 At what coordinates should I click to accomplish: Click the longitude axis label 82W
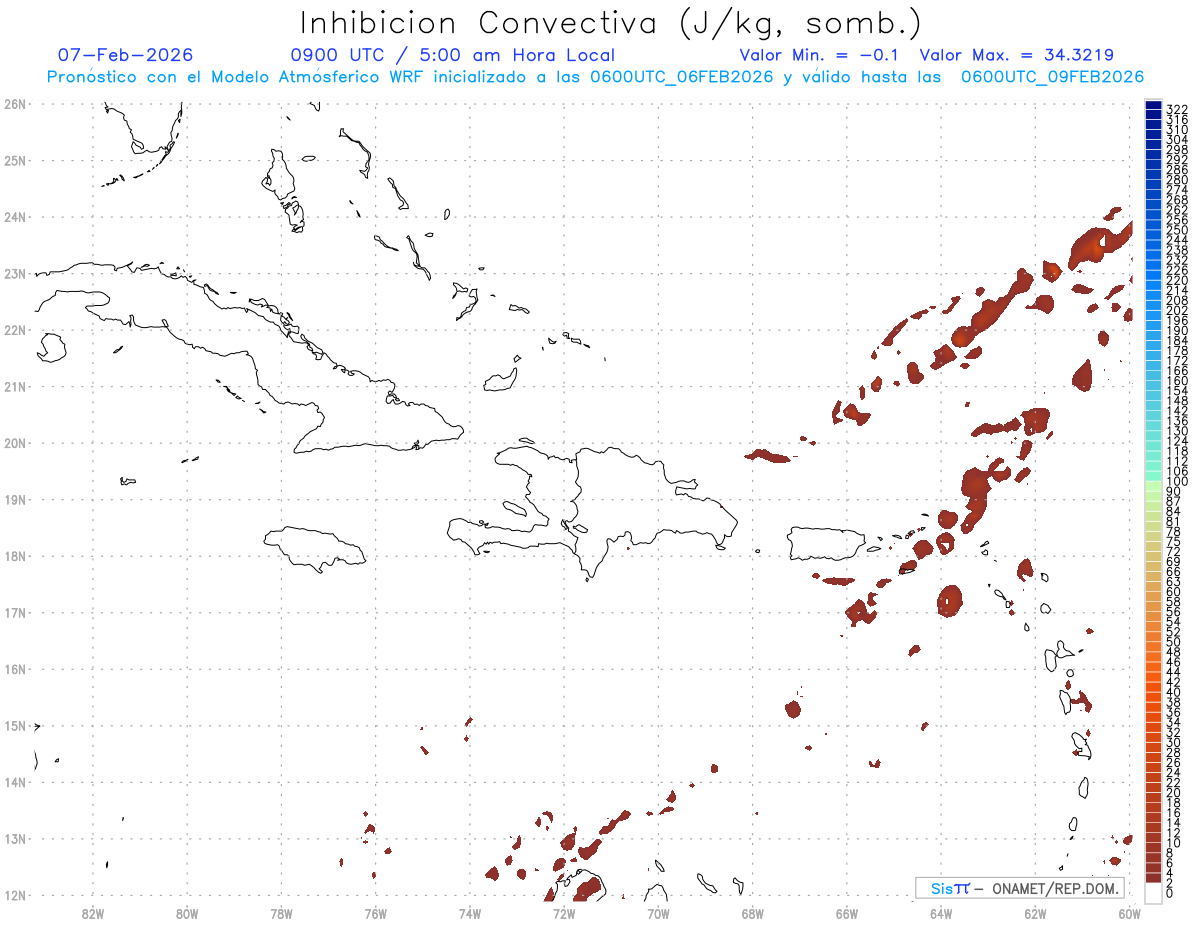pos(93,913)
